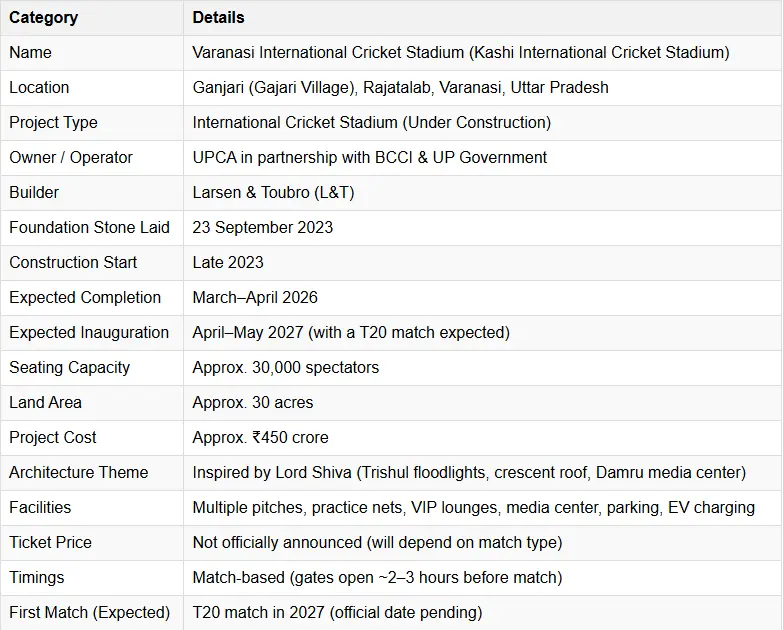
Task: Select the Match-based timings cell
Action: [x=376, y=577]
